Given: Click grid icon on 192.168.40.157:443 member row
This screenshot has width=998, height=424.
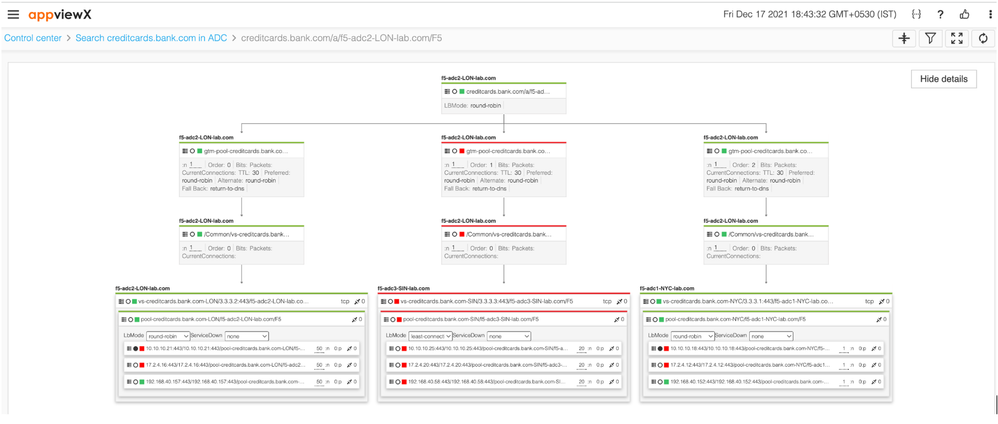Looking at the screenshot, I should click(x=129, y=381).
